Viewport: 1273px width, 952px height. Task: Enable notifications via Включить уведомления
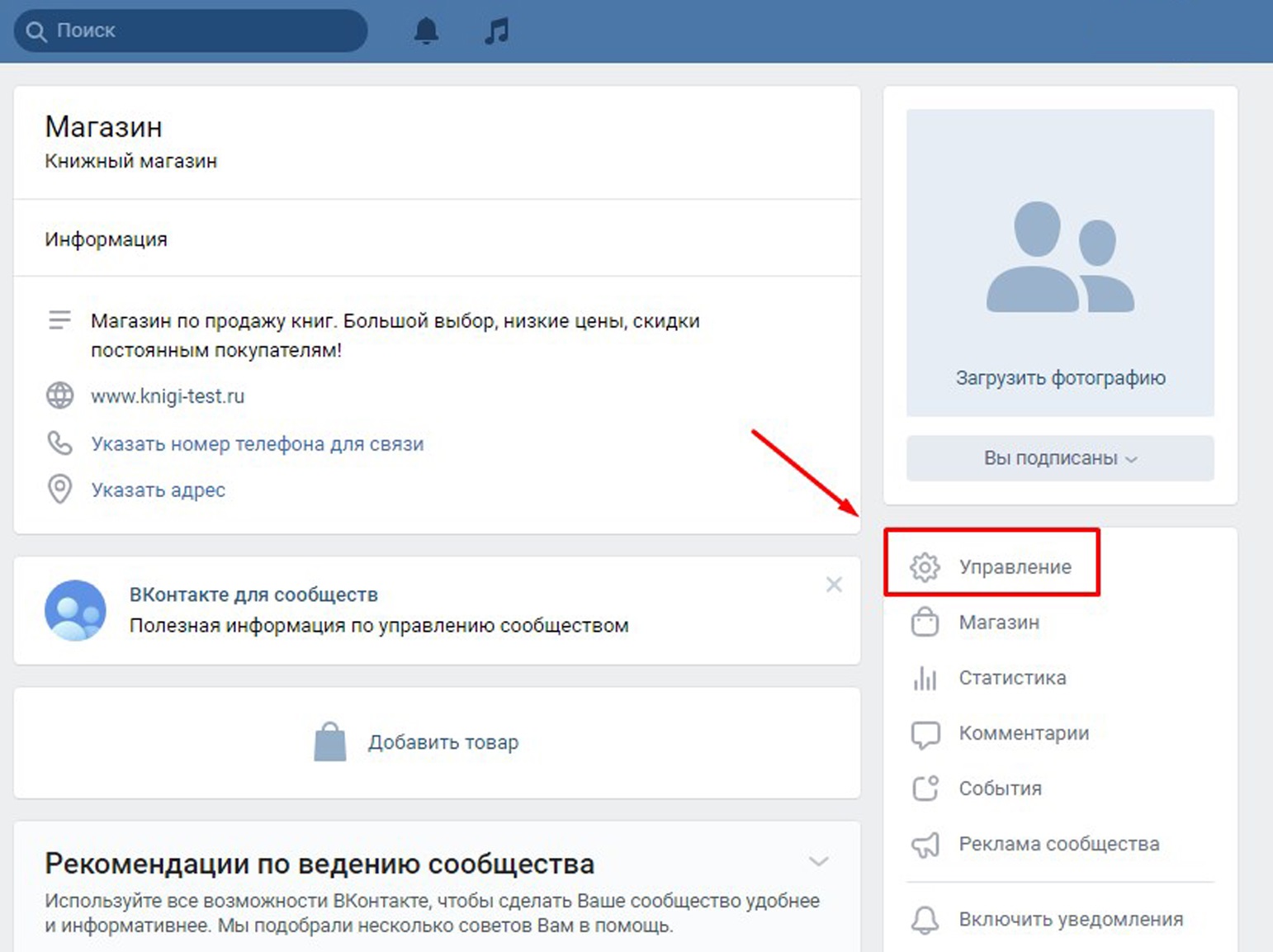1070,919
